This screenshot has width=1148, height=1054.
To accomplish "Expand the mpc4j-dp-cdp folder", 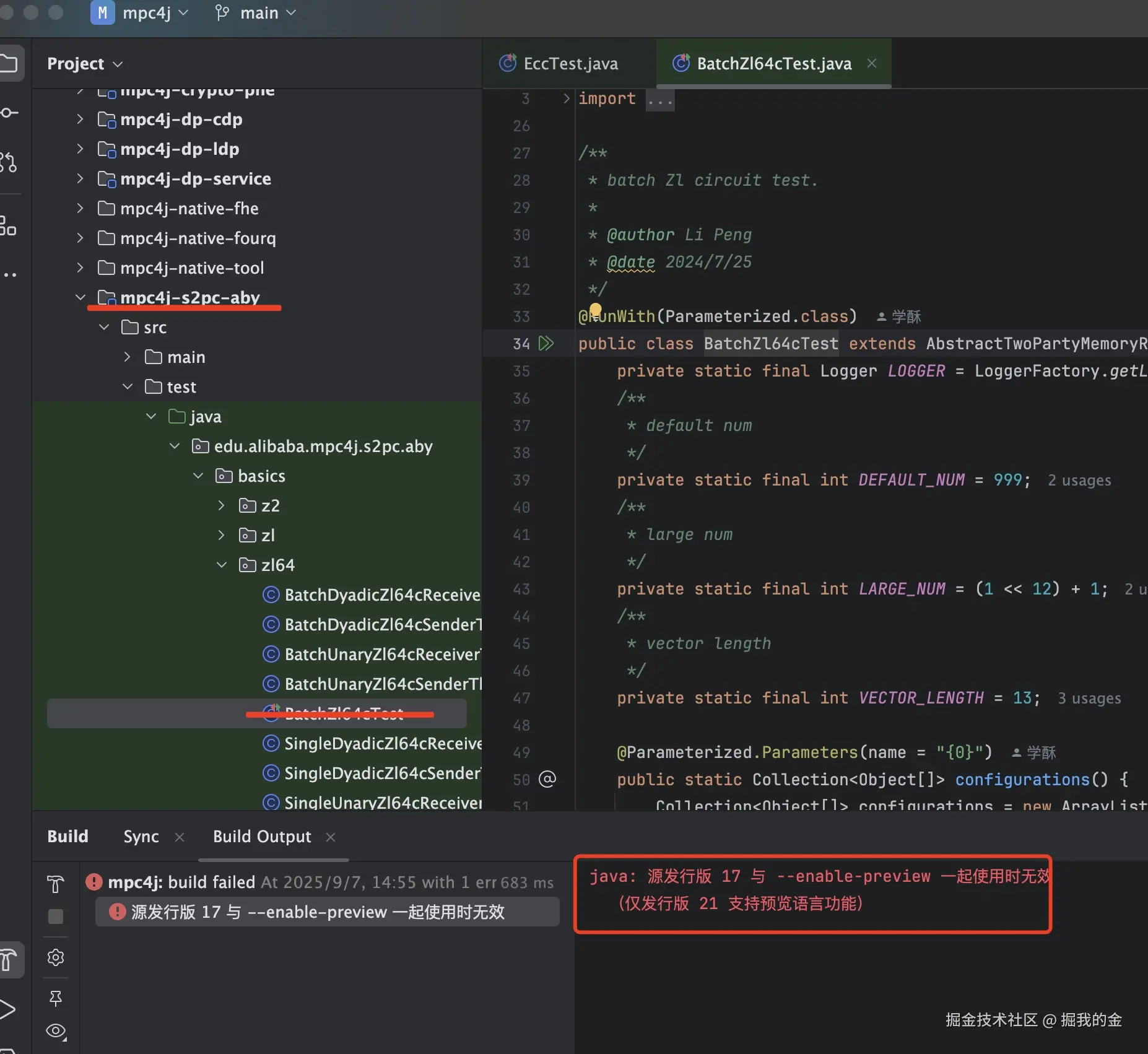I will (x=80, y=119).
